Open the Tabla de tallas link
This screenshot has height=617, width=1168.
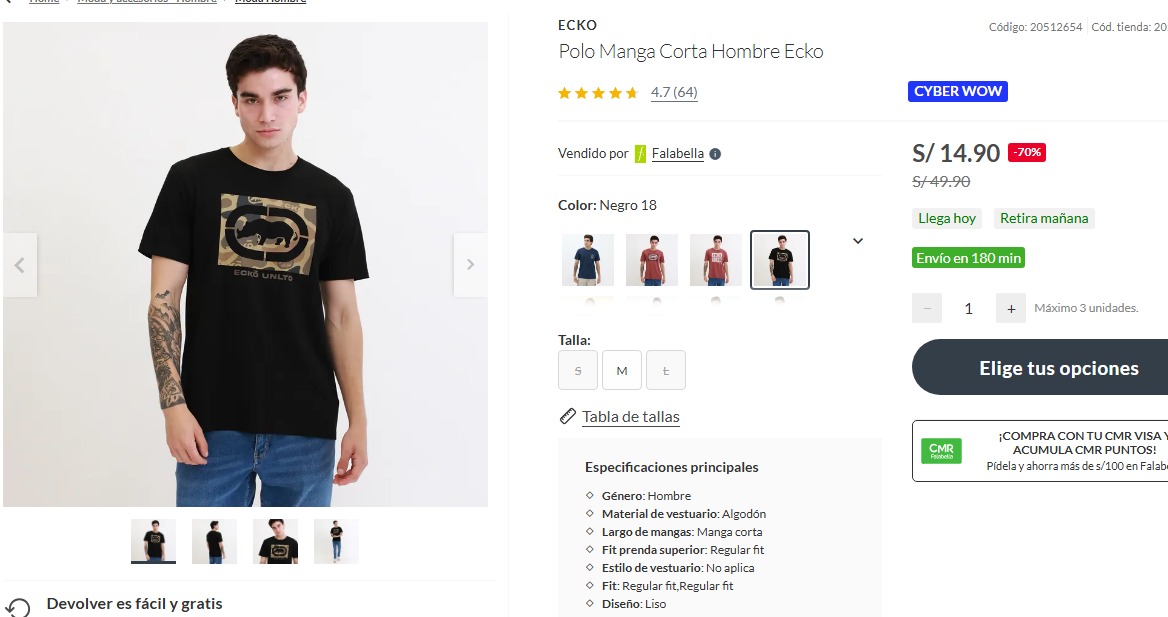click(x=631, y=417)
